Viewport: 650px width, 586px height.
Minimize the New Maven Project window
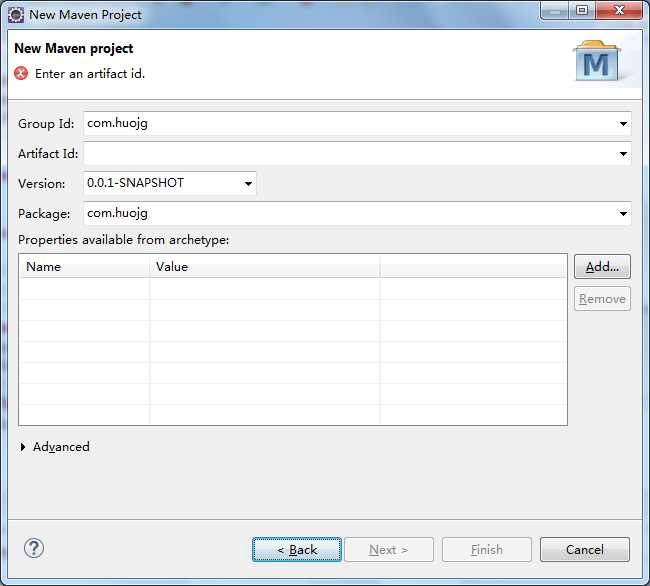[x=555, y=10]
